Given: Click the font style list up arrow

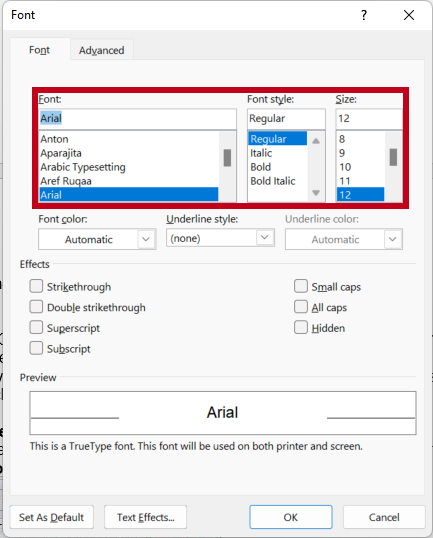Looking at the screenshot, I should (316, 141).
